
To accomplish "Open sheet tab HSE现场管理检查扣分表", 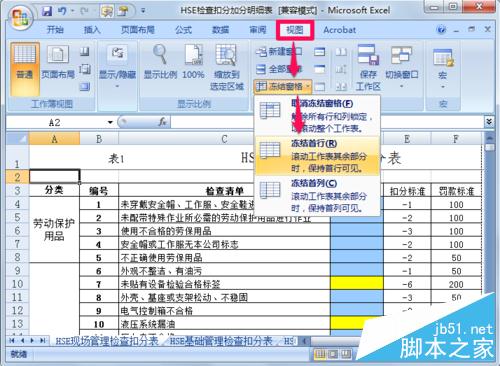I will click(107, 341).
